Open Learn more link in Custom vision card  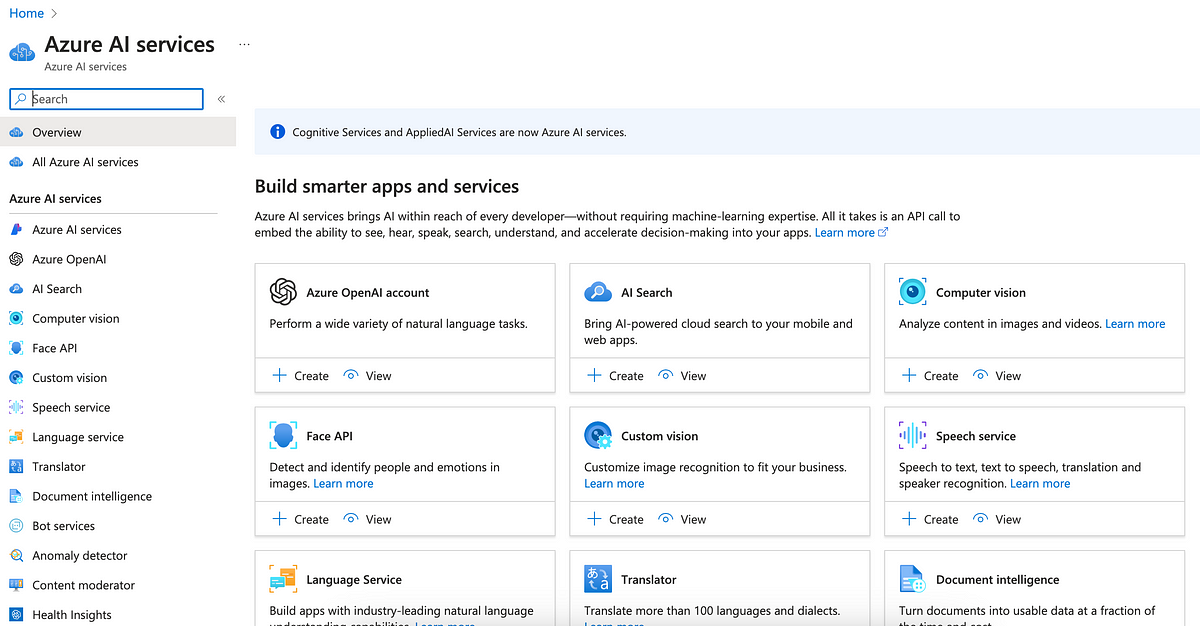click(614, 484)
